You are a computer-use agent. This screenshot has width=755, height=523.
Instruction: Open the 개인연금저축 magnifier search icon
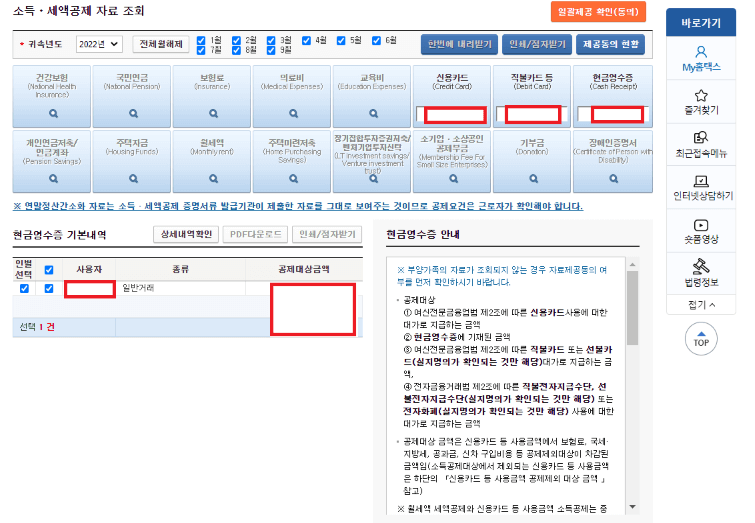(x=53, y=179)
